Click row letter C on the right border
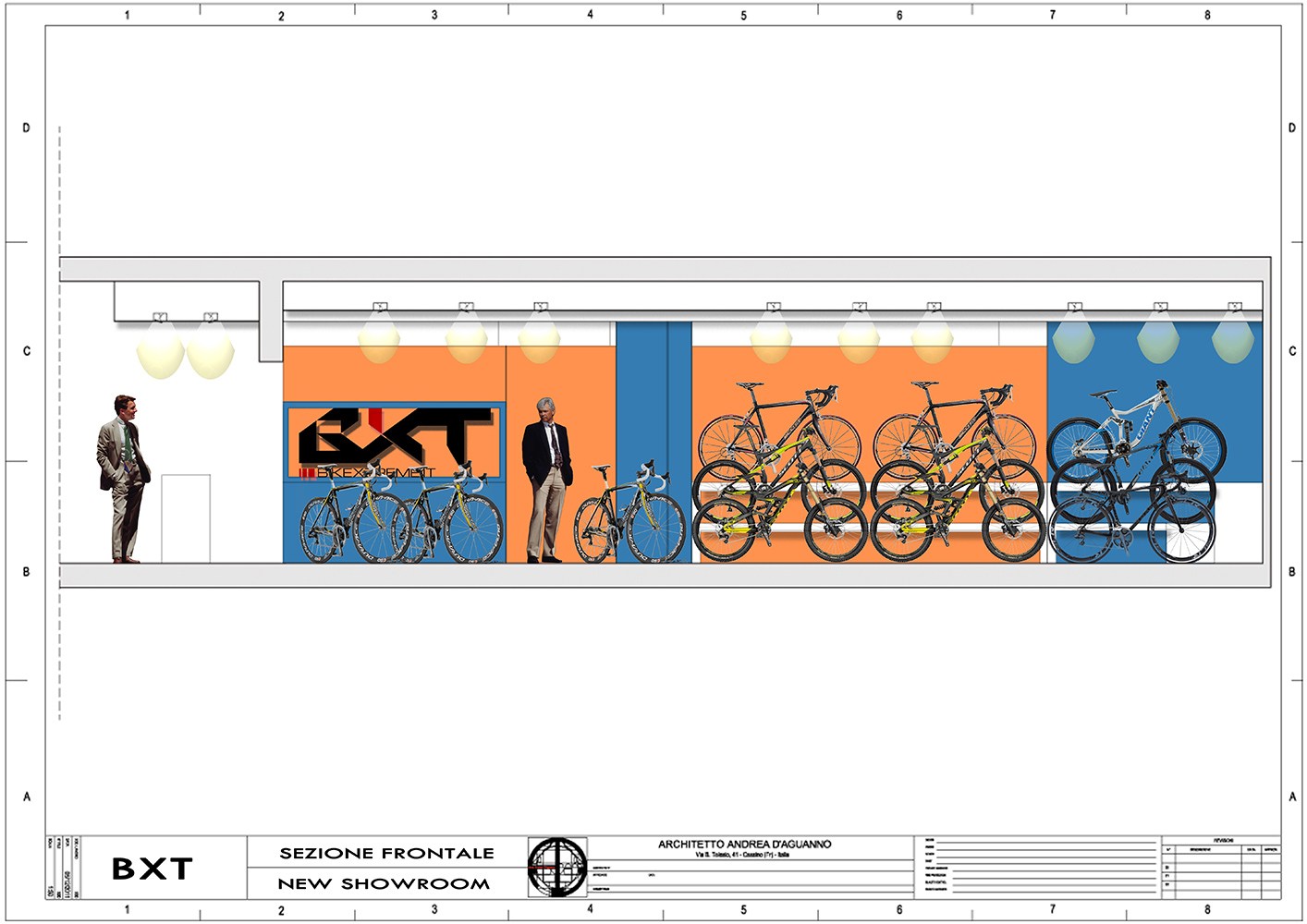The image size is (1307, 924). click(x=1292, y=351)
